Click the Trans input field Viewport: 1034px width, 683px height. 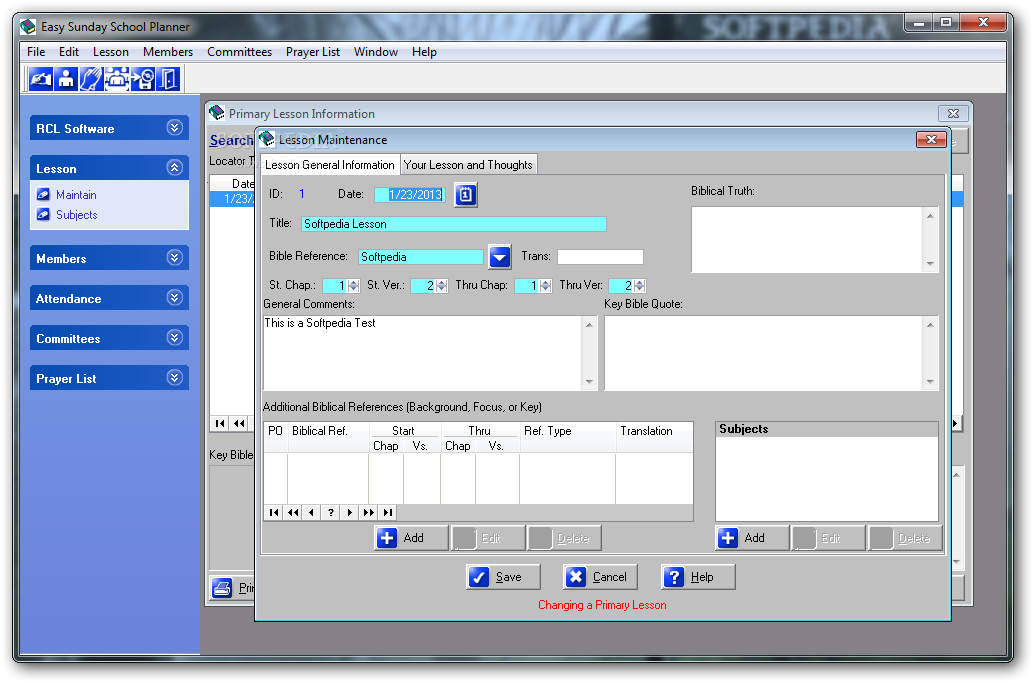point(600,256)
